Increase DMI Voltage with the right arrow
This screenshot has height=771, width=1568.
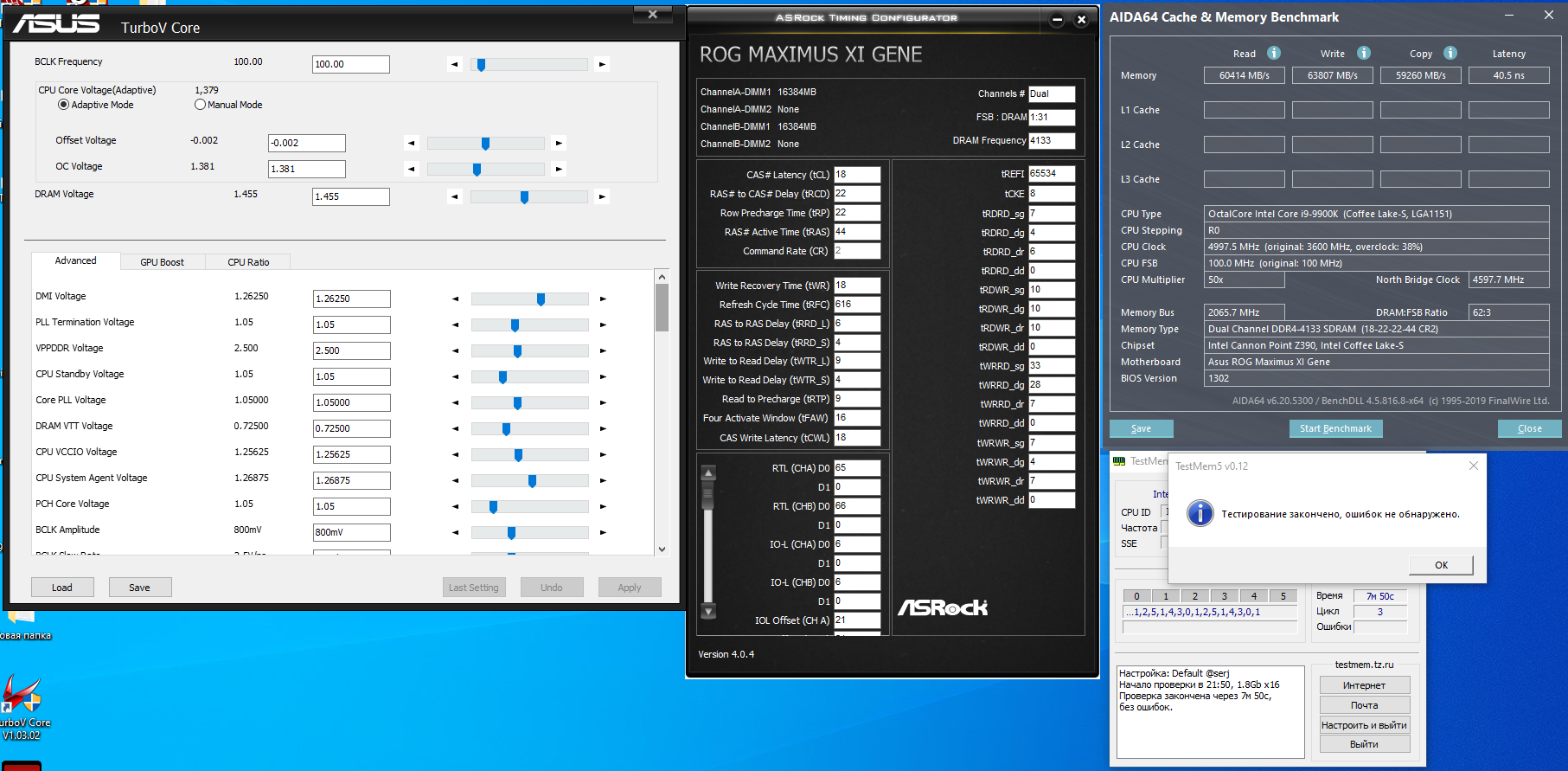click(x=603, y=299)
